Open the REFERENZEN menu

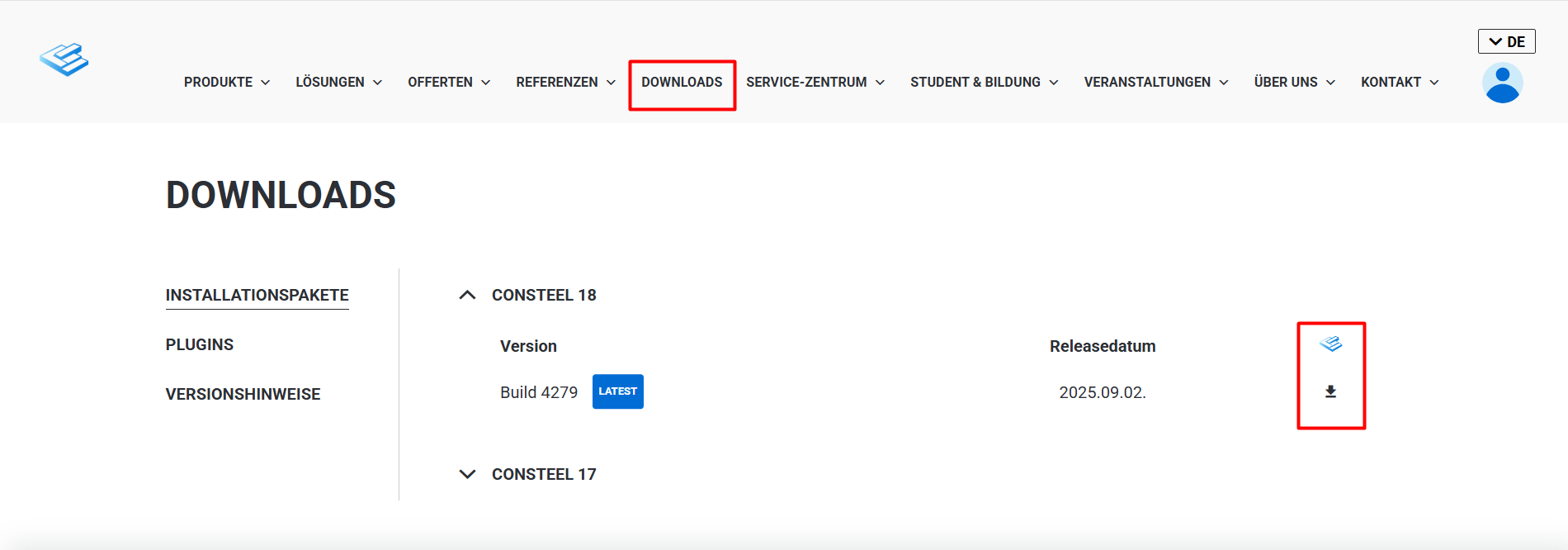tap(557, 83)
